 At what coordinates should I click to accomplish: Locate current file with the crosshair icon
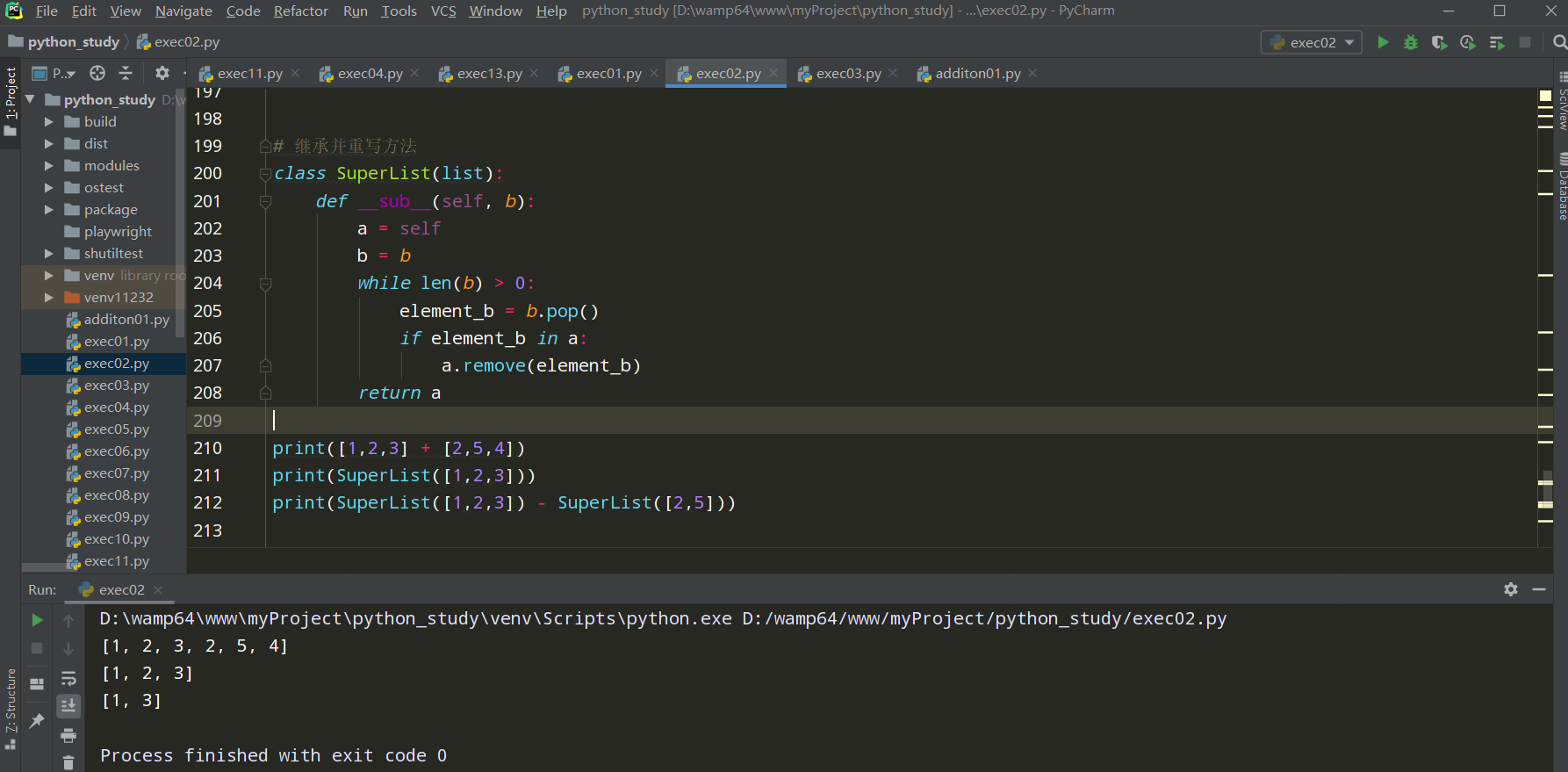(97, 73)
